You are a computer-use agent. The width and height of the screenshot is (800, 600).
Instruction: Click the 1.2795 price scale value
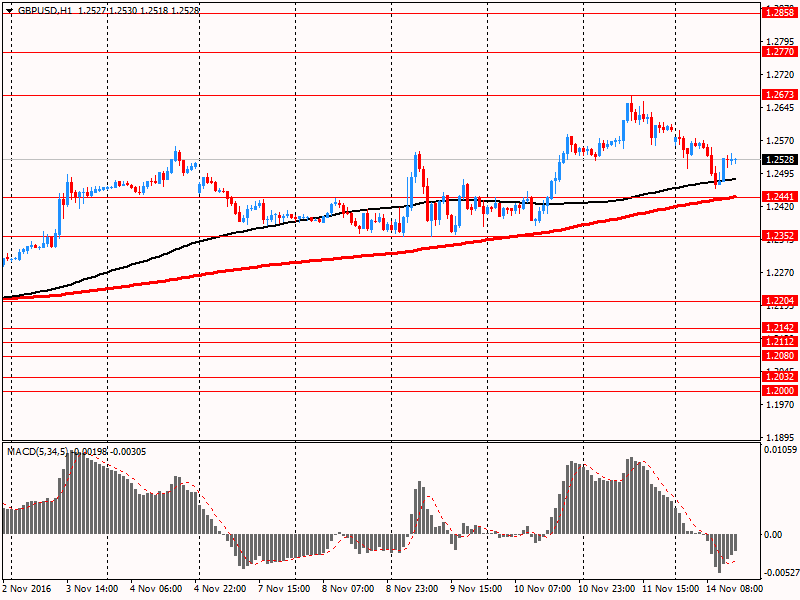click(780, 41)
